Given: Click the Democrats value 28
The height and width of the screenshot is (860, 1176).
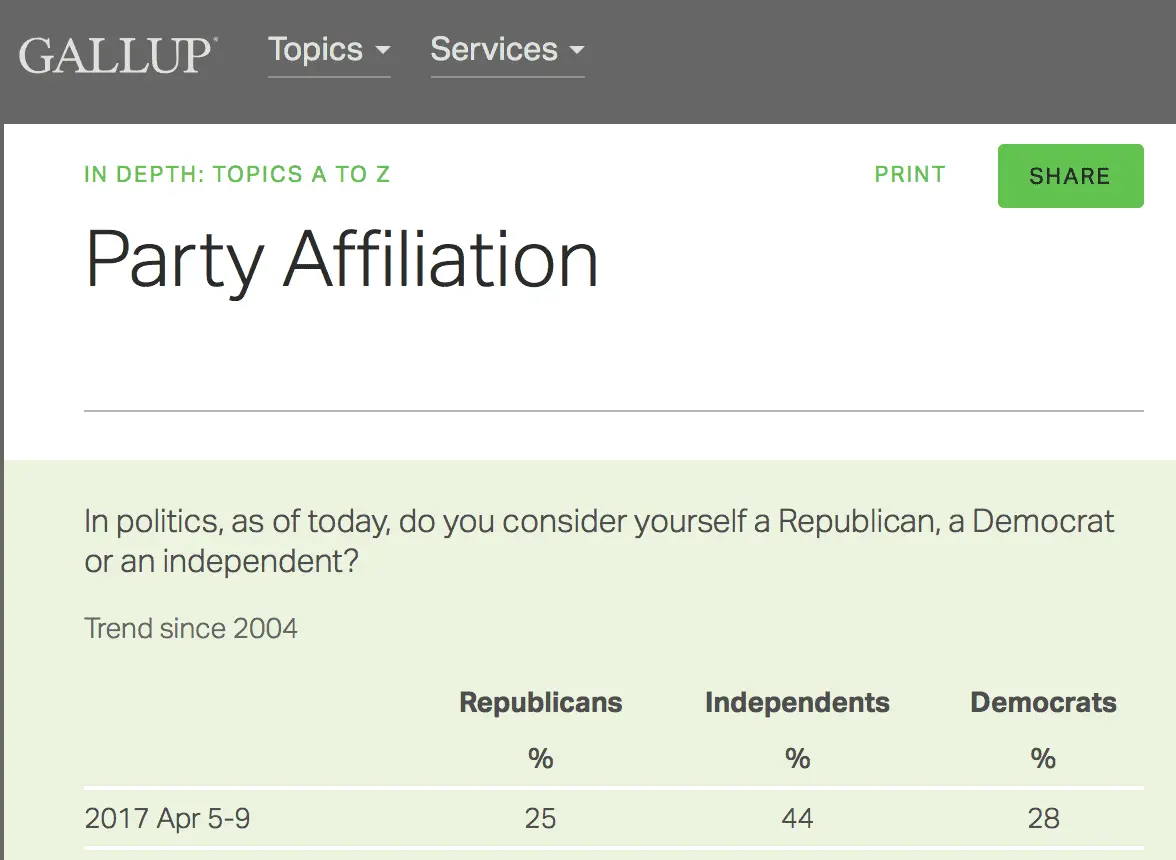Looking at the screenshot, I should [x=1043, y=819].
